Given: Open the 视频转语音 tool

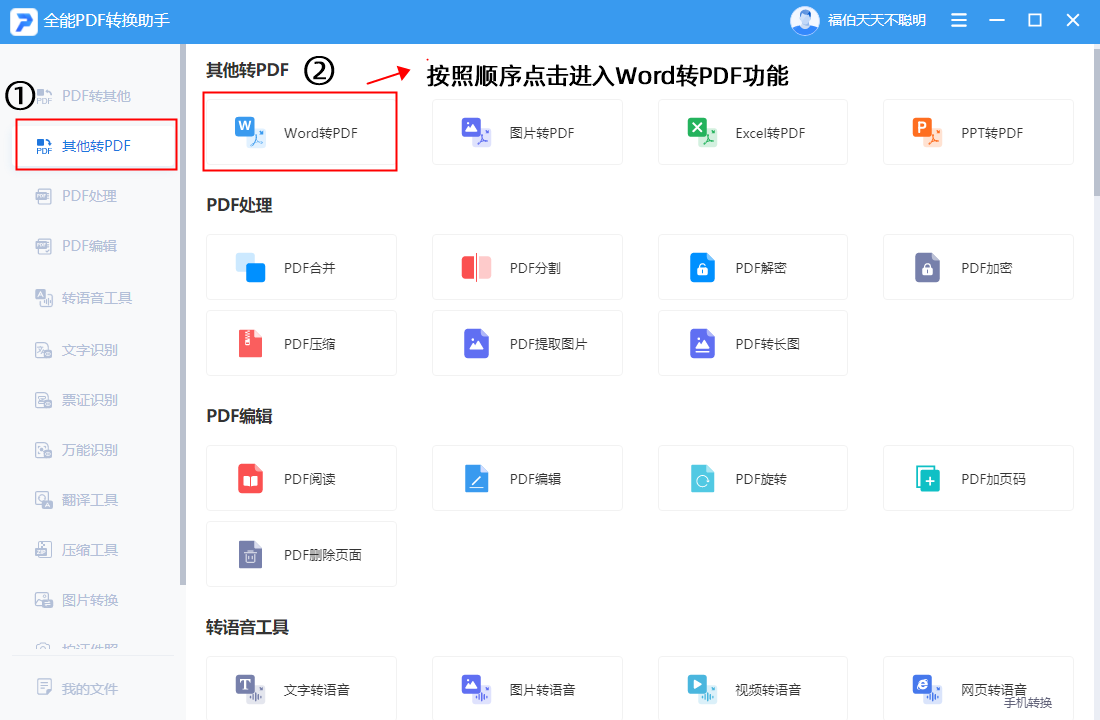Looking at the screenshot, I should (752, 689).
